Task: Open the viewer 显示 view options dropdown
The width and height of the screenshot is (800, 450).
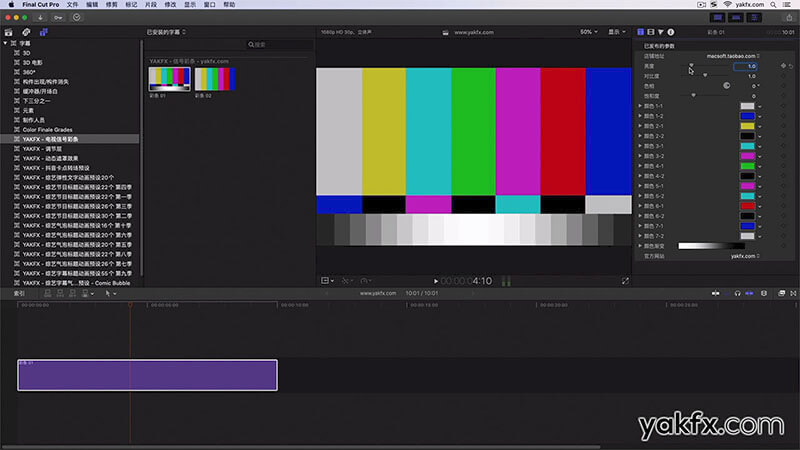Action: pos(617,32)
